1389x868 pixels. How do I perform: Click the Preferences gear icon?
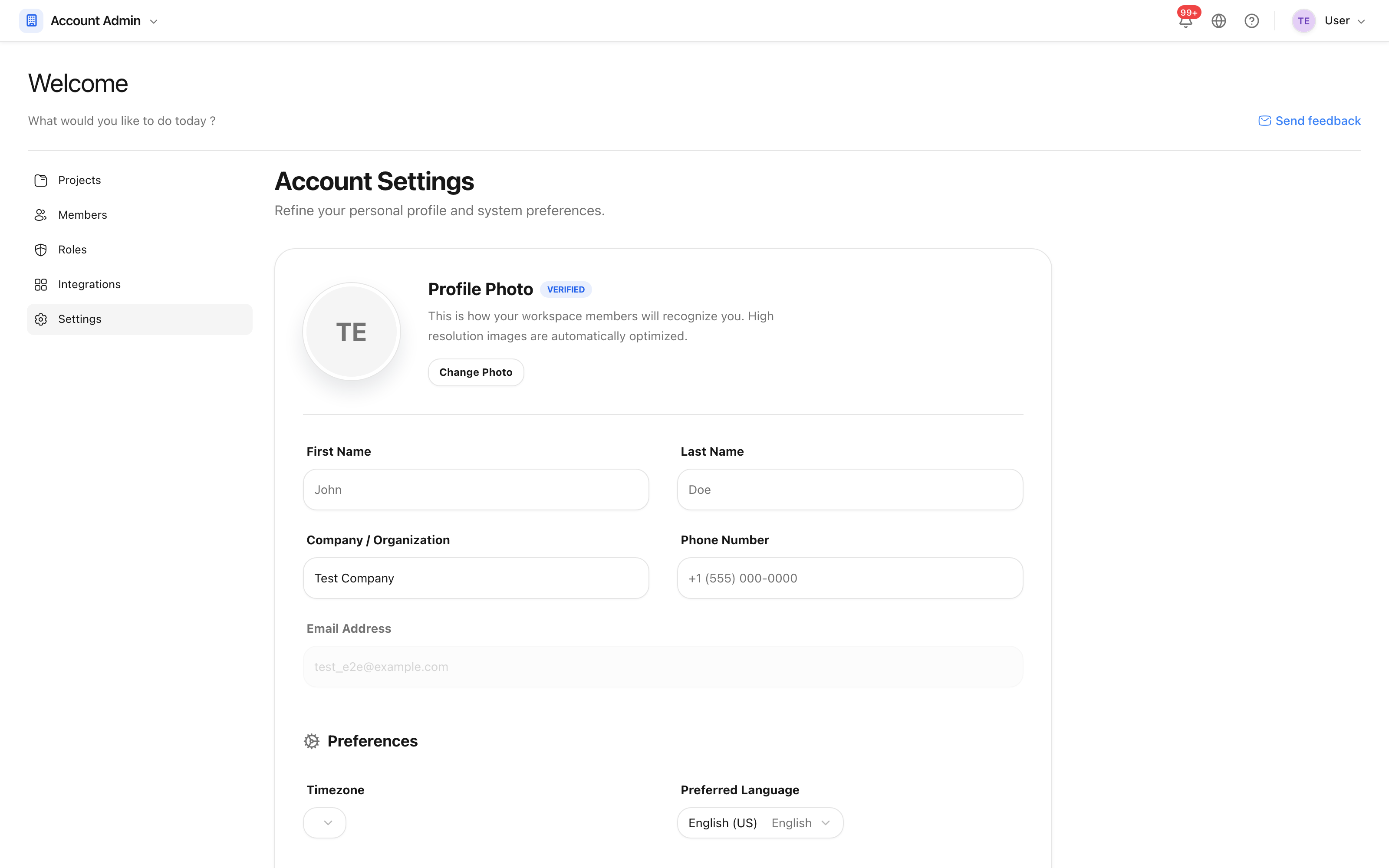click(x=312, y=741)
